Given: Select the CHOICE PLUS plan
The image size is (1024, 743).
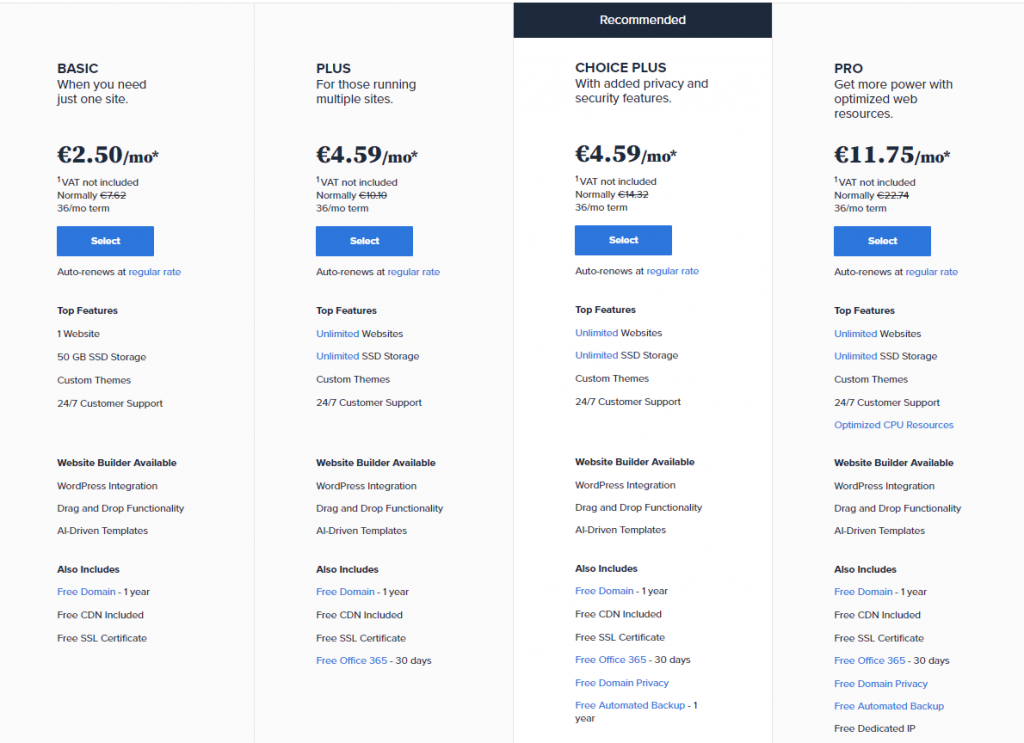Looking at the screenshot, I should [623, 240].
